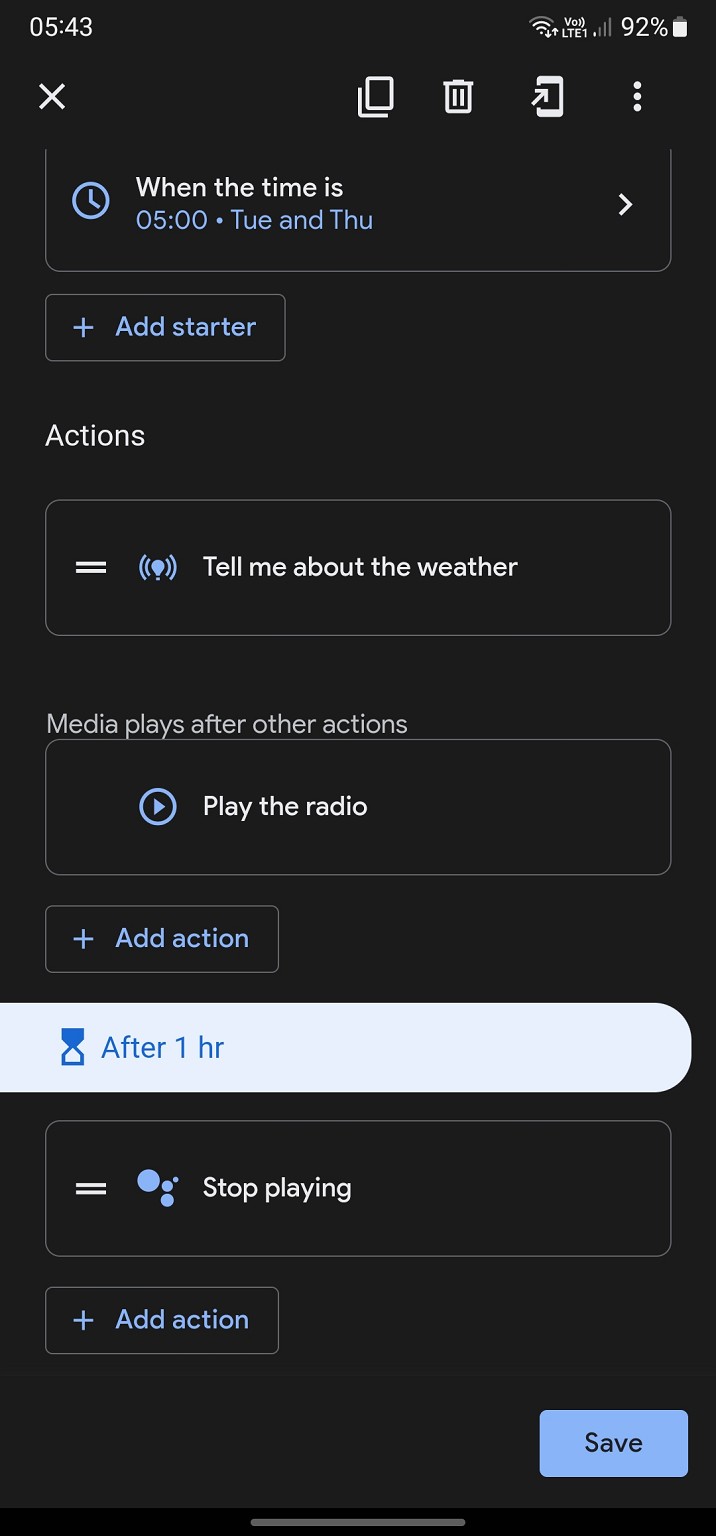Tap the play icon beside Play the radio
Image resolution: width=716 pixels, height=1536 pixels.
coord(158,807)
